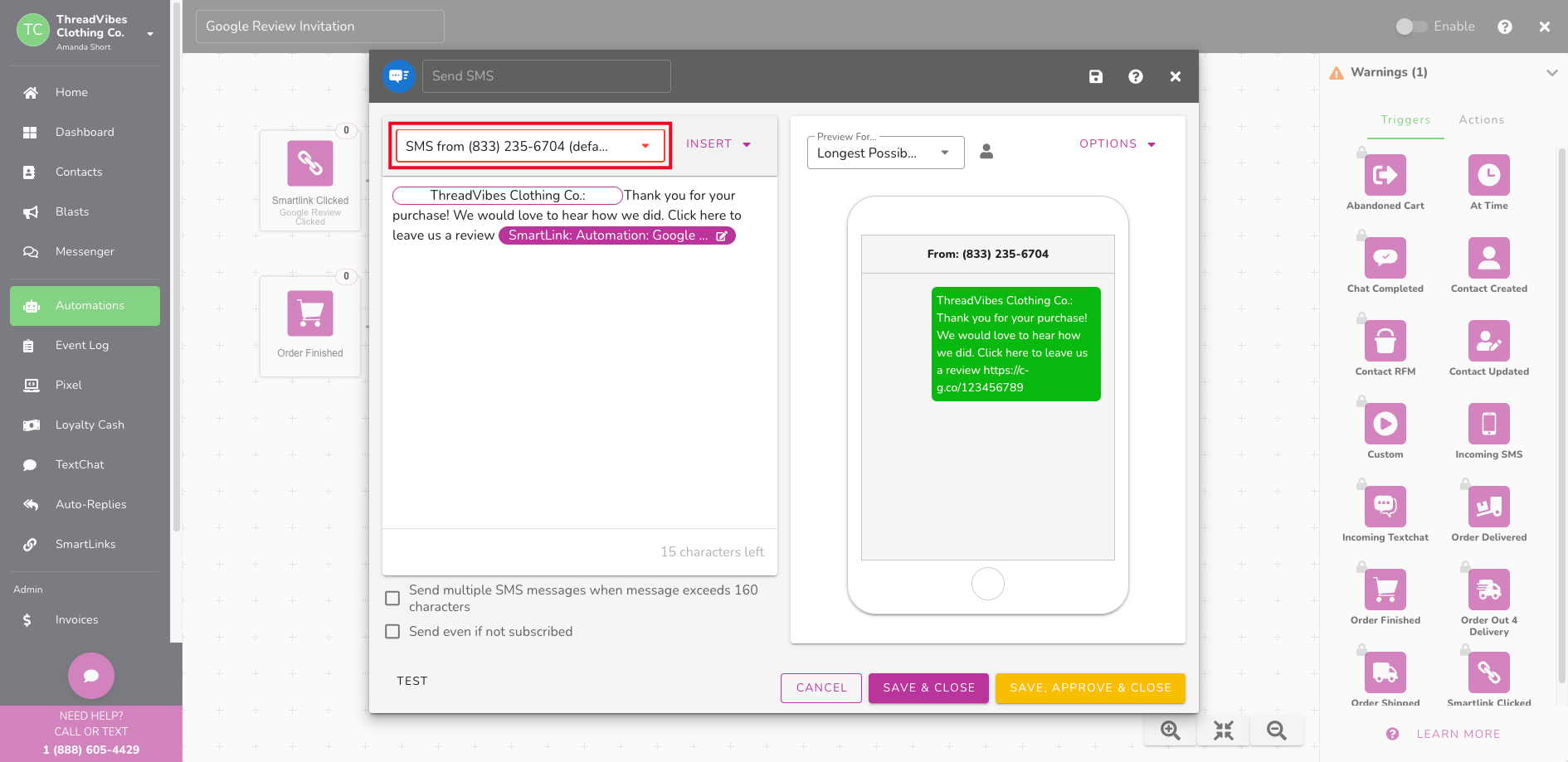1568x762 pixels.
Task: Open Event Log in sidebar
Action: coord(85,345)
